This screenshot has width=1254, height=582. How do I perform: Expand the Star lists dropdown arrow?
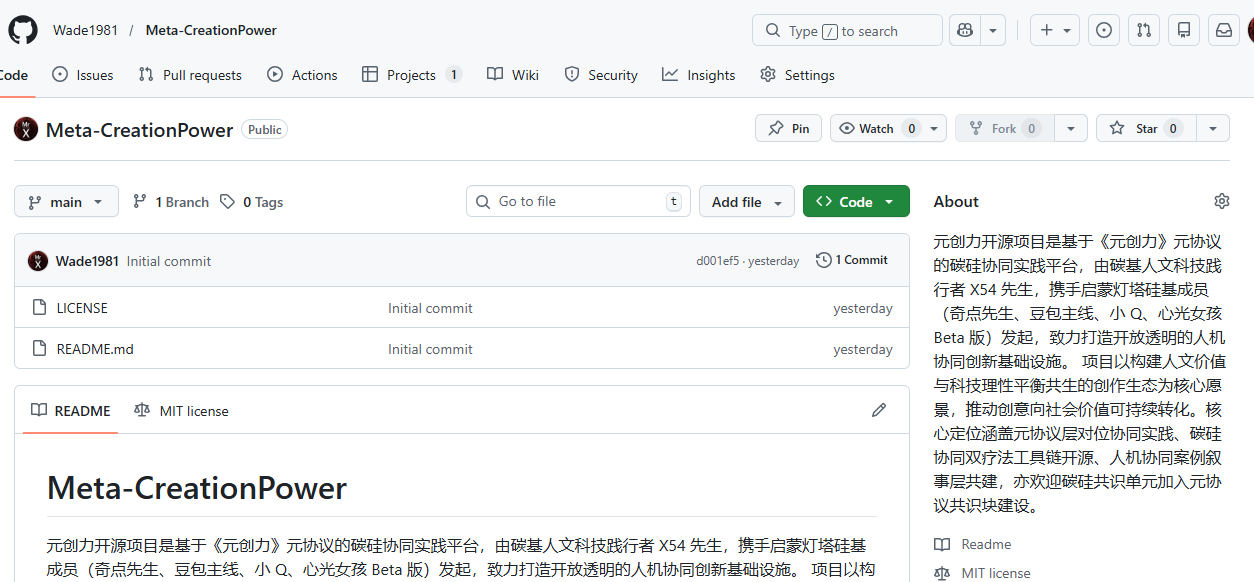pyautogui.click(x=1213, y=128)
